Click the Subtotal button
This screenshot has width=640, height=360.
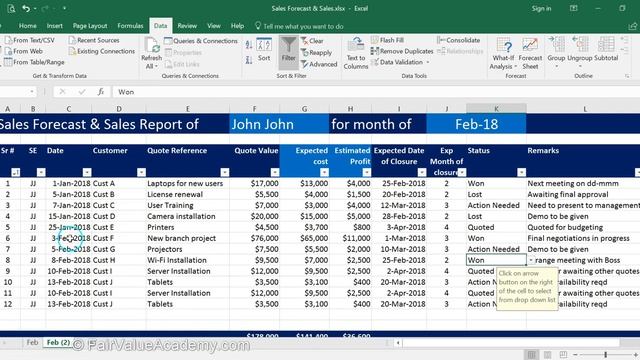[x=606, y=50]
